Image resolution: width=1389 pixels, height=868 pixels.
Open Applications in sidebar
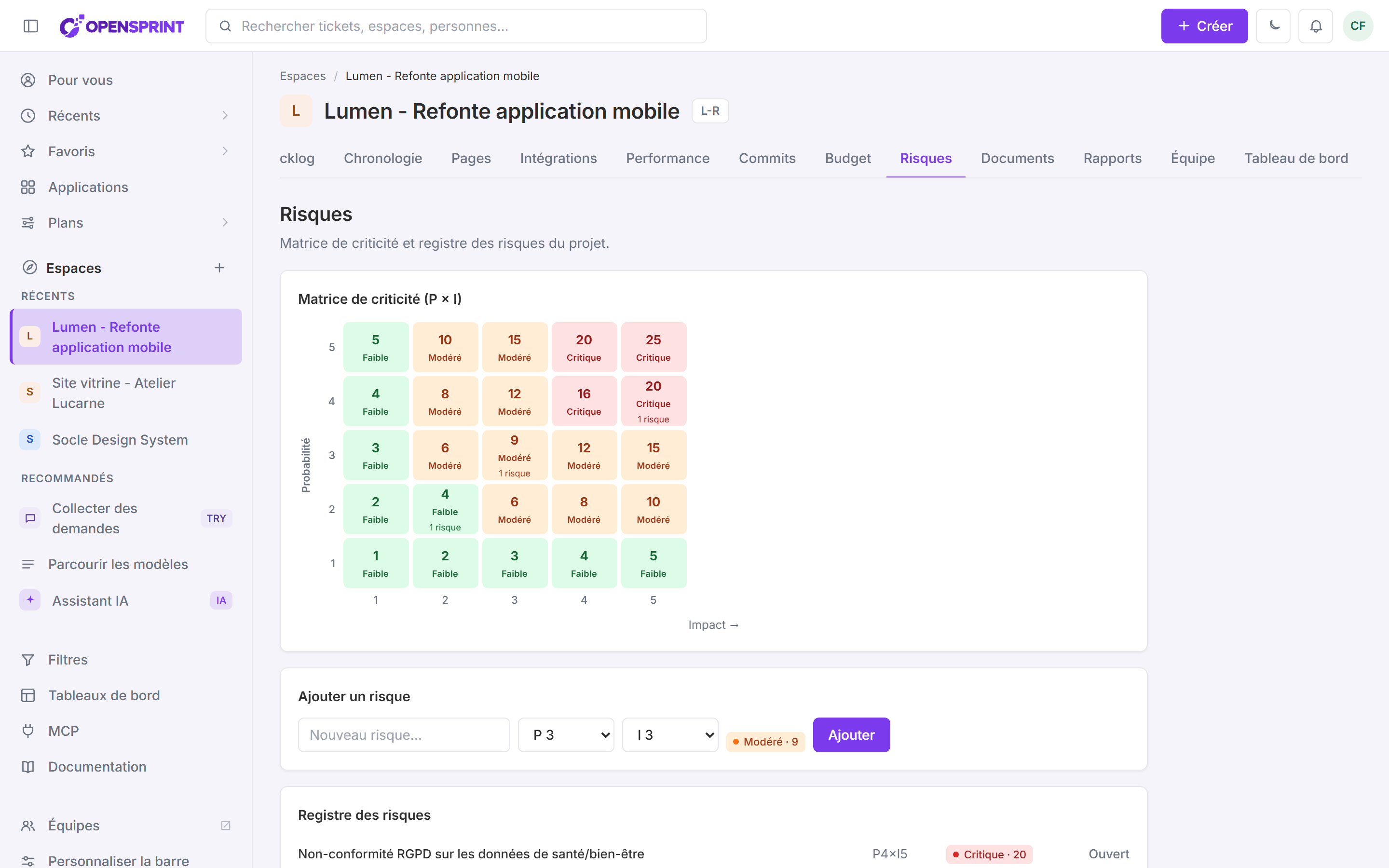pyautogui.click(x=126, y=187)
